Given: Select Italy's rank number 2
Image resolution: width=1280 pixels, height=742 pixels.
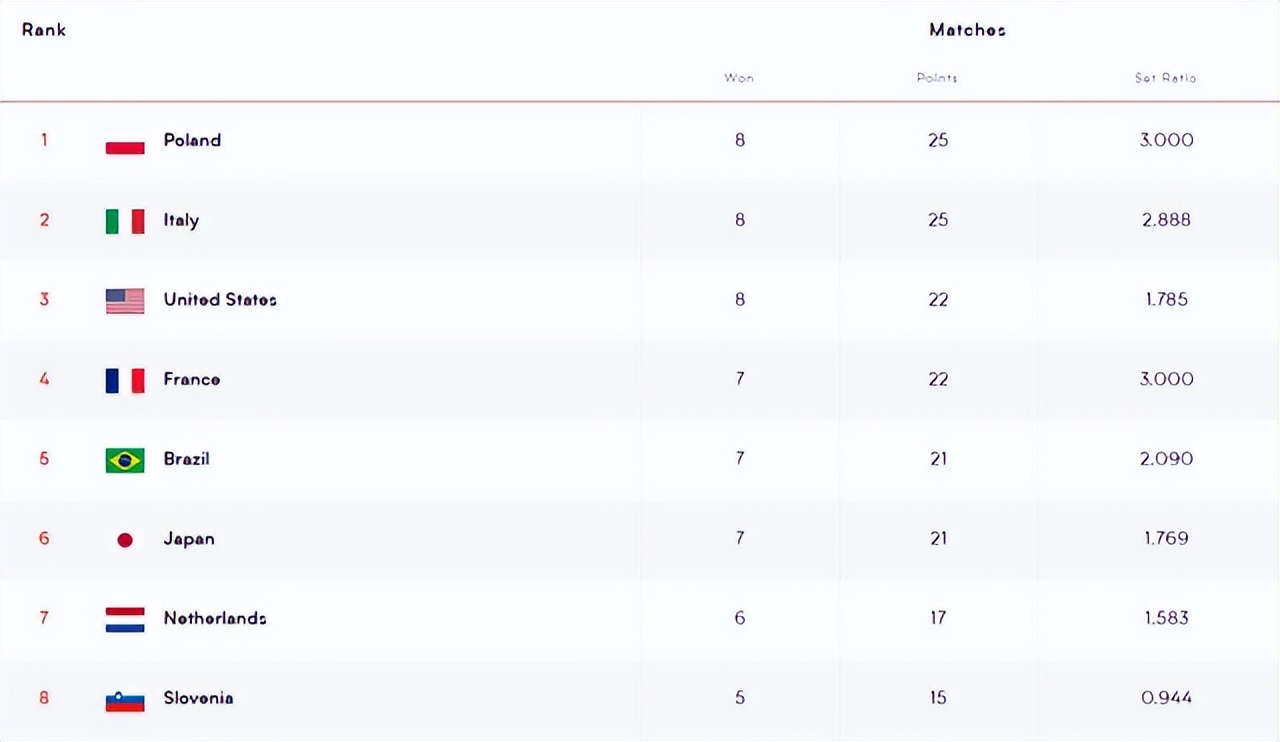Looking at the screenshot, I should [x=44, y=220].
